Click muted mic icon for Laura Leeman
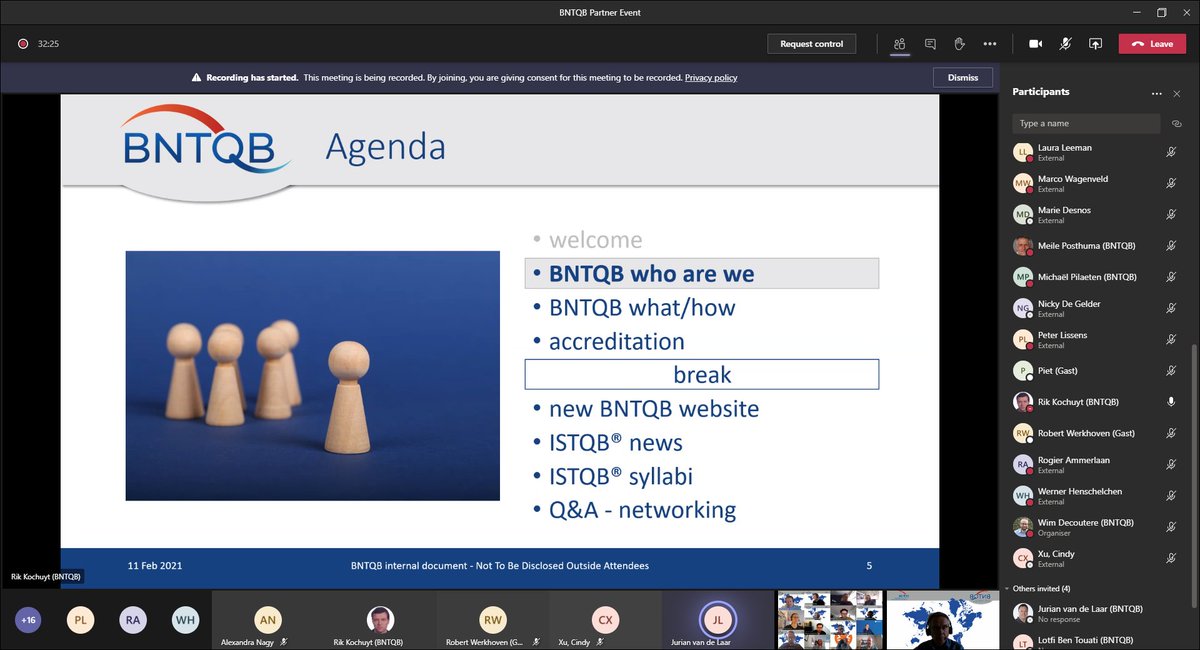 point(1171,152)
